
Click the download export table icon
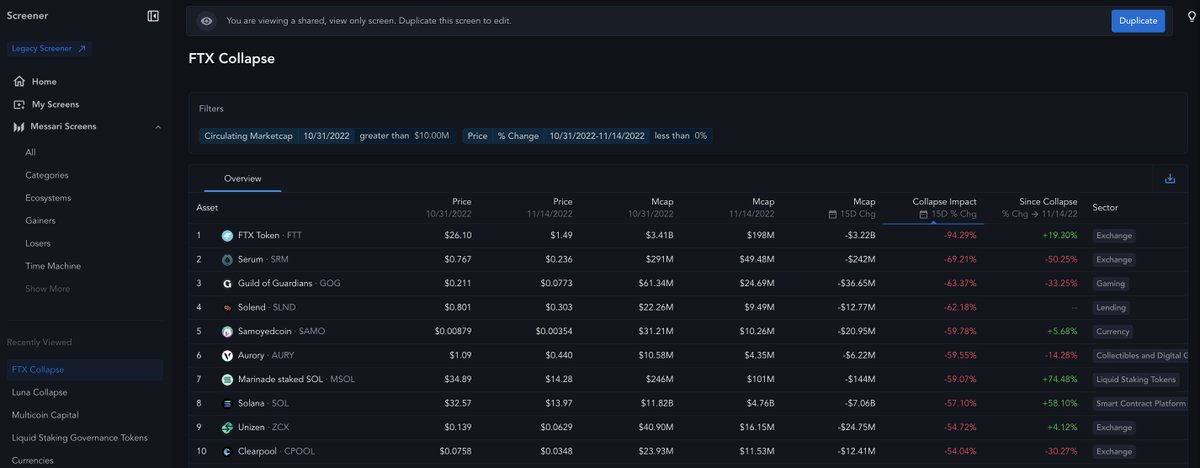coord(1170,179)
